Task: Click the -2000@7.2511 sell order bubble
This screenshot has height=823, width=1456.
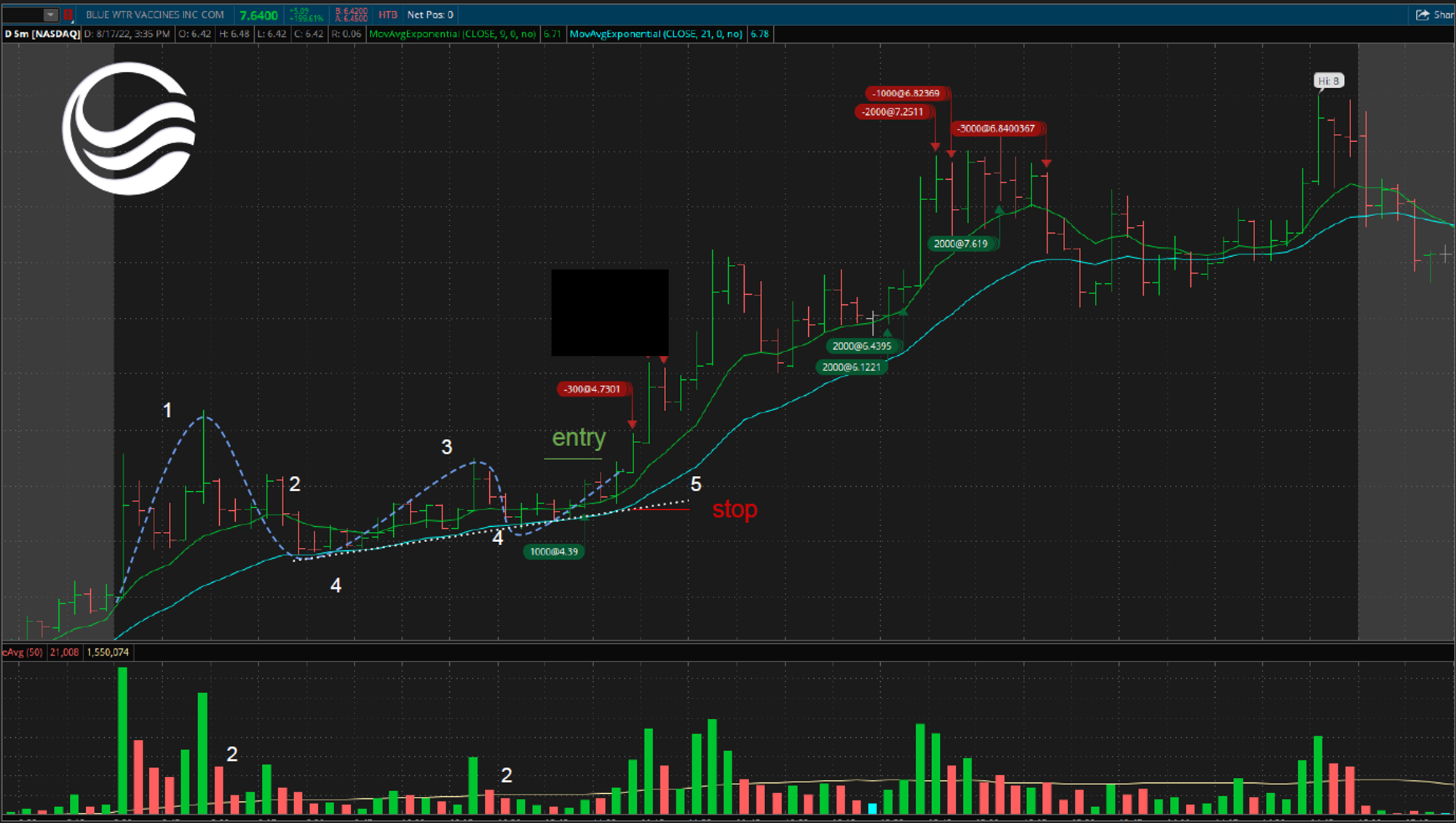Action: pyautogui.click(x=893, y=112)
